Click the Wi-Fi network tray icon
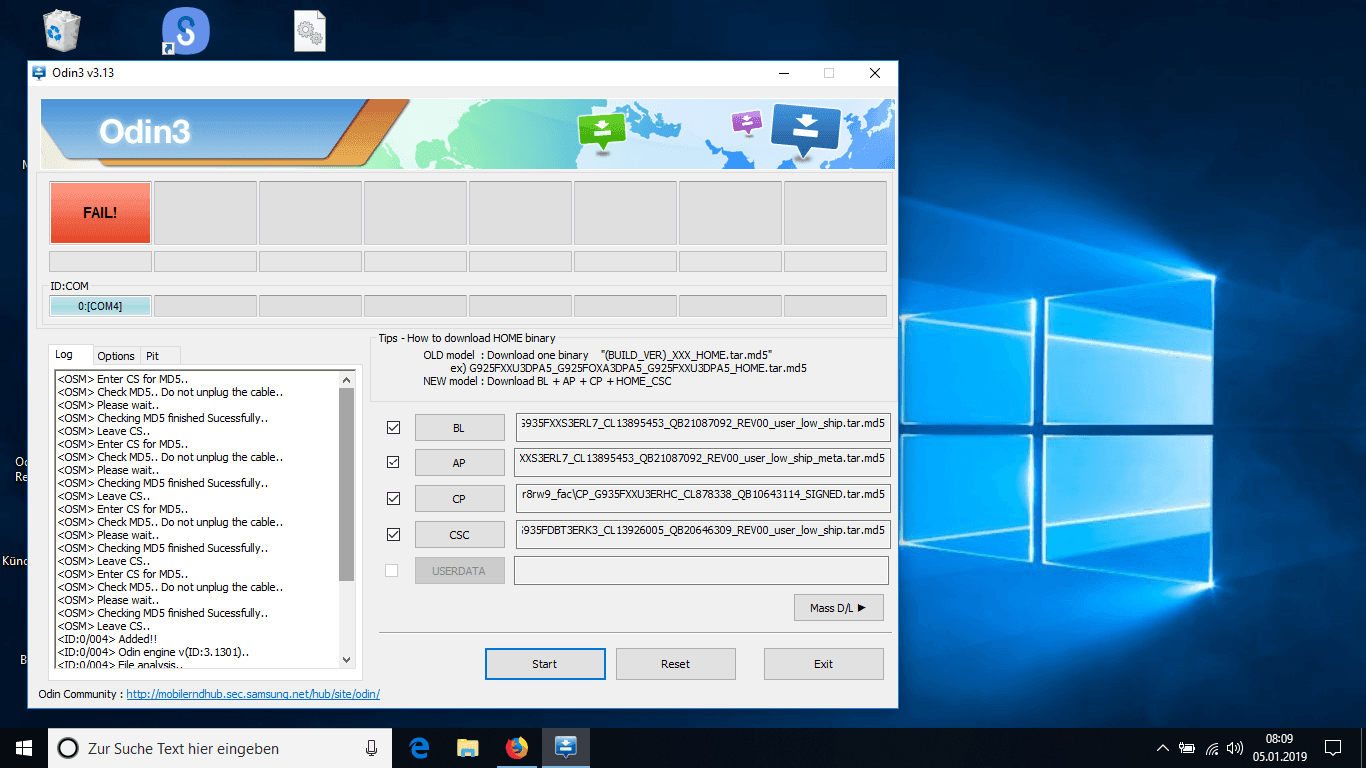The width and height of the screenshot is (1366, 768). (x=1212, y=748)
